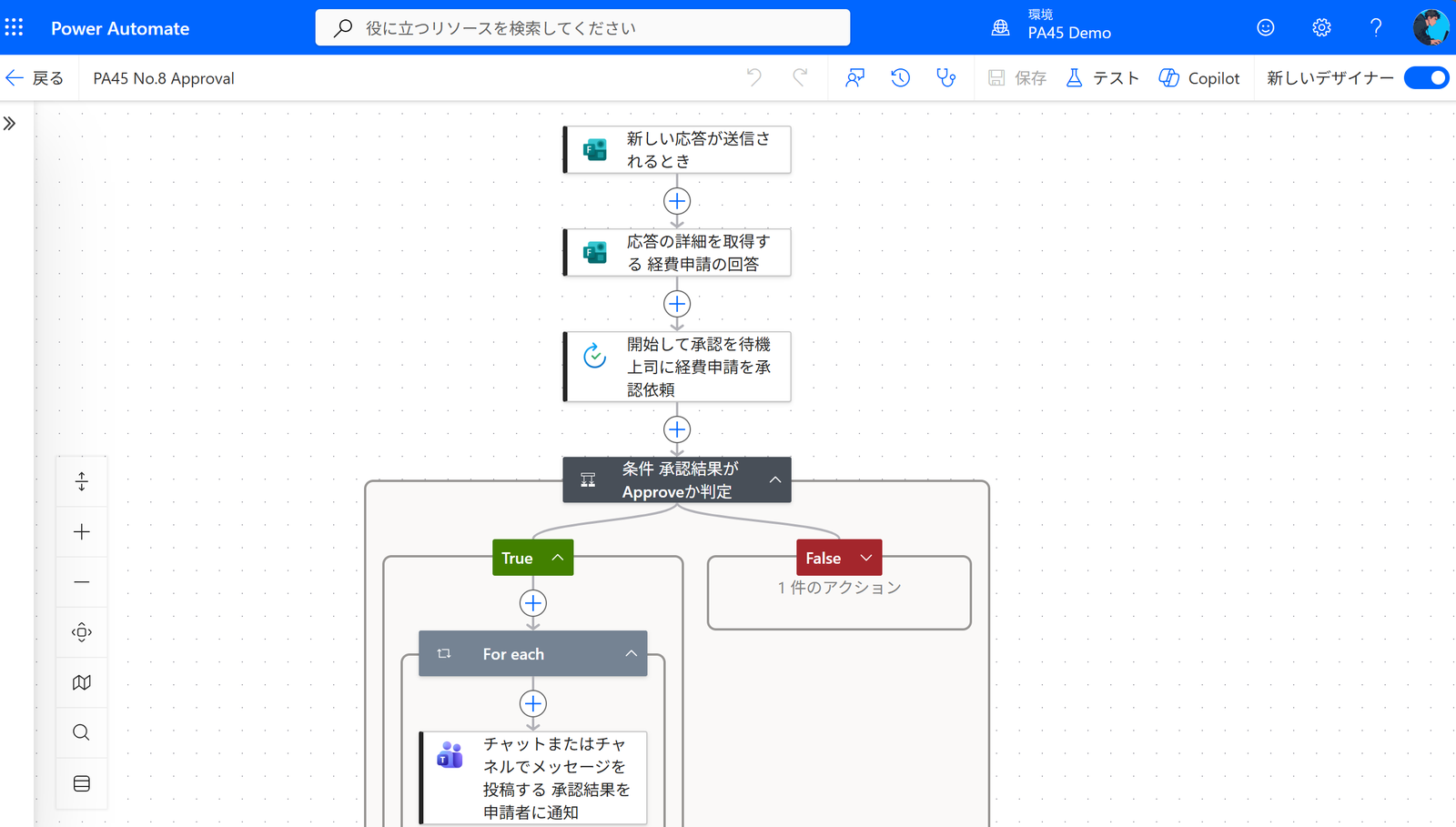This screenshot has width=1456, height=827.
Task: Fit the flow to view
Action: click(x=82, y=632)
